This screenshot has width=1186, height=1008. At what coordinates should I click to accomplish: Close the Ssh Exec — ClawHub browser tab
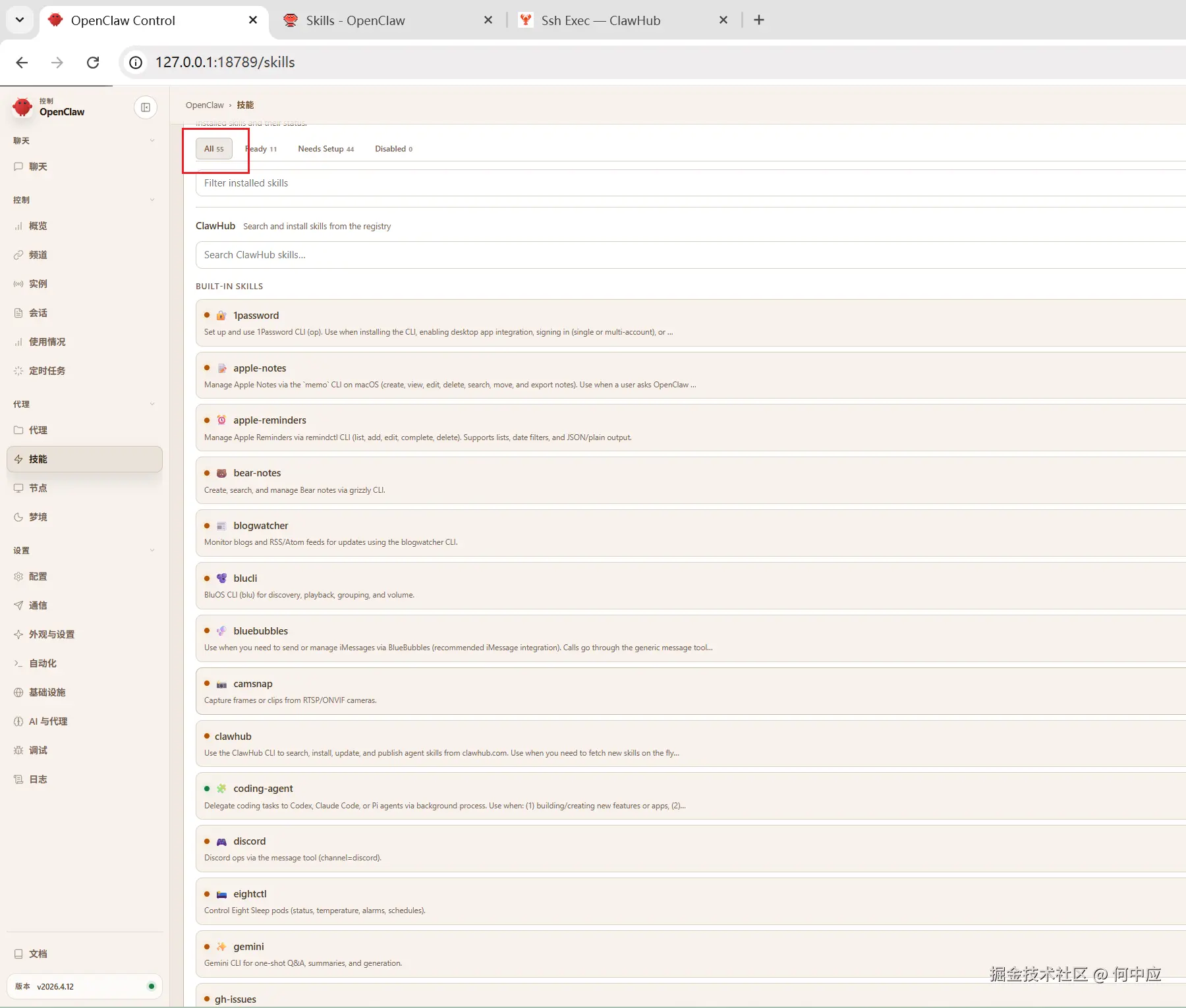click(723, 20)
